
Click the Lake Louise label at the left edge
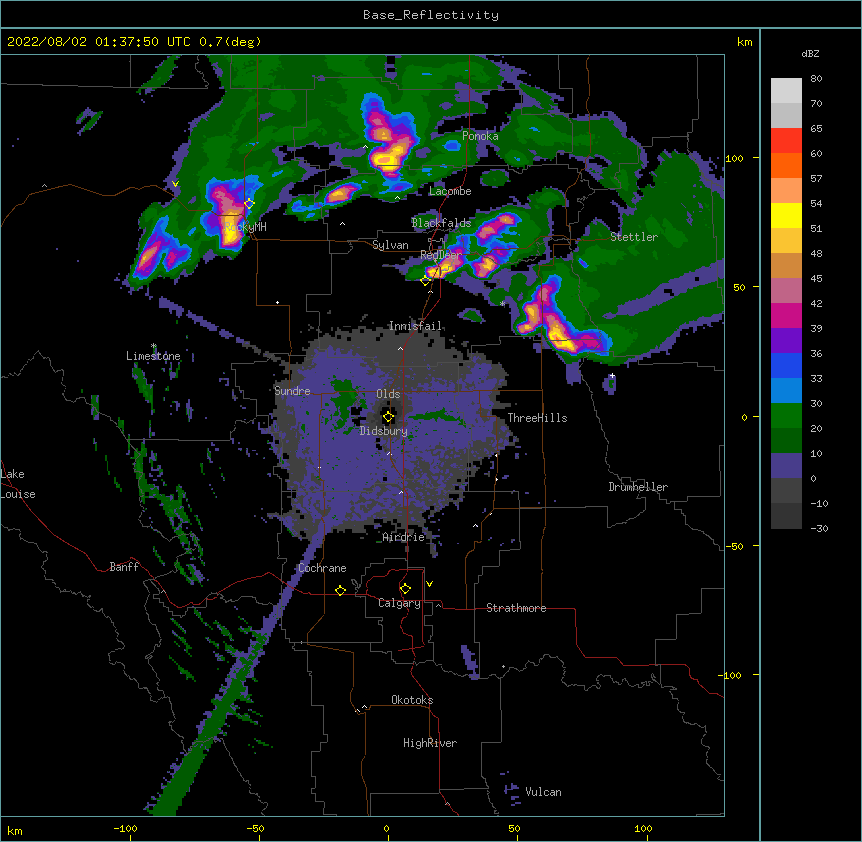point(18,484)
